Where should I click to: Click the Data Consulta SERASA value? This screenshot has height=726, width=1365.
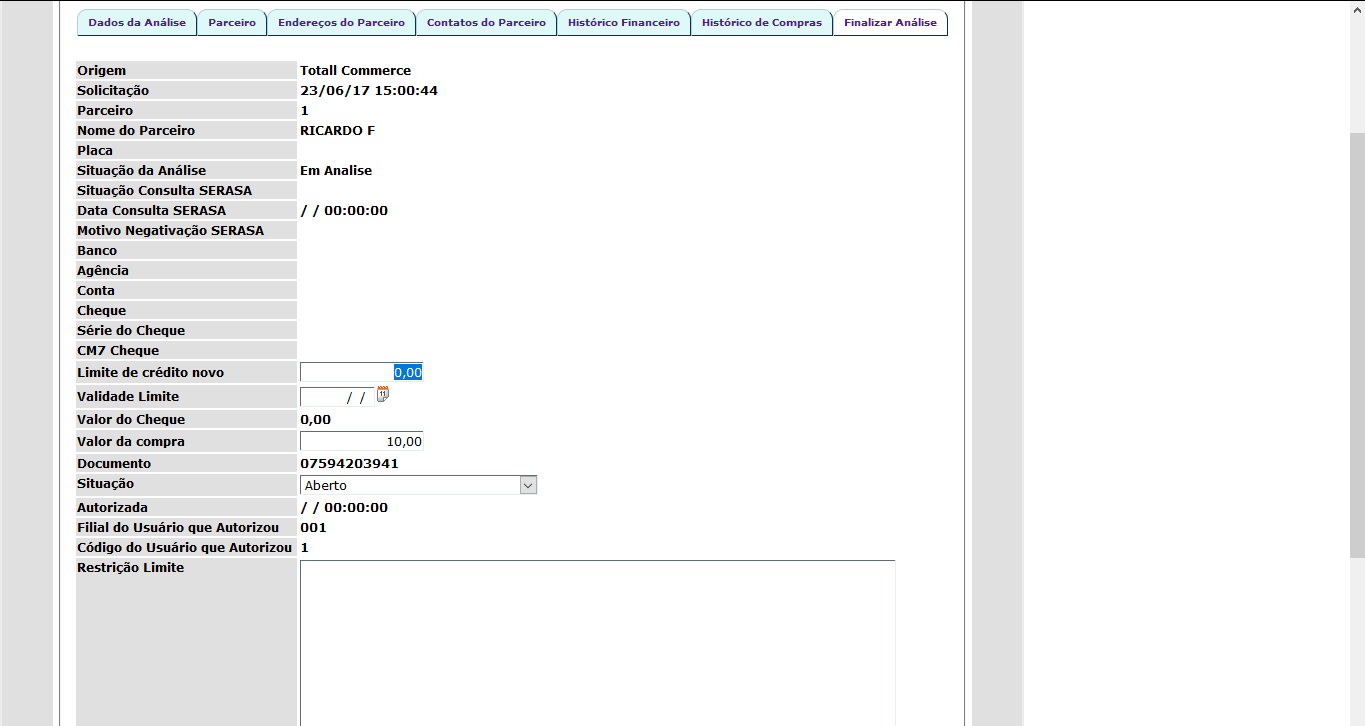[344, 211]
